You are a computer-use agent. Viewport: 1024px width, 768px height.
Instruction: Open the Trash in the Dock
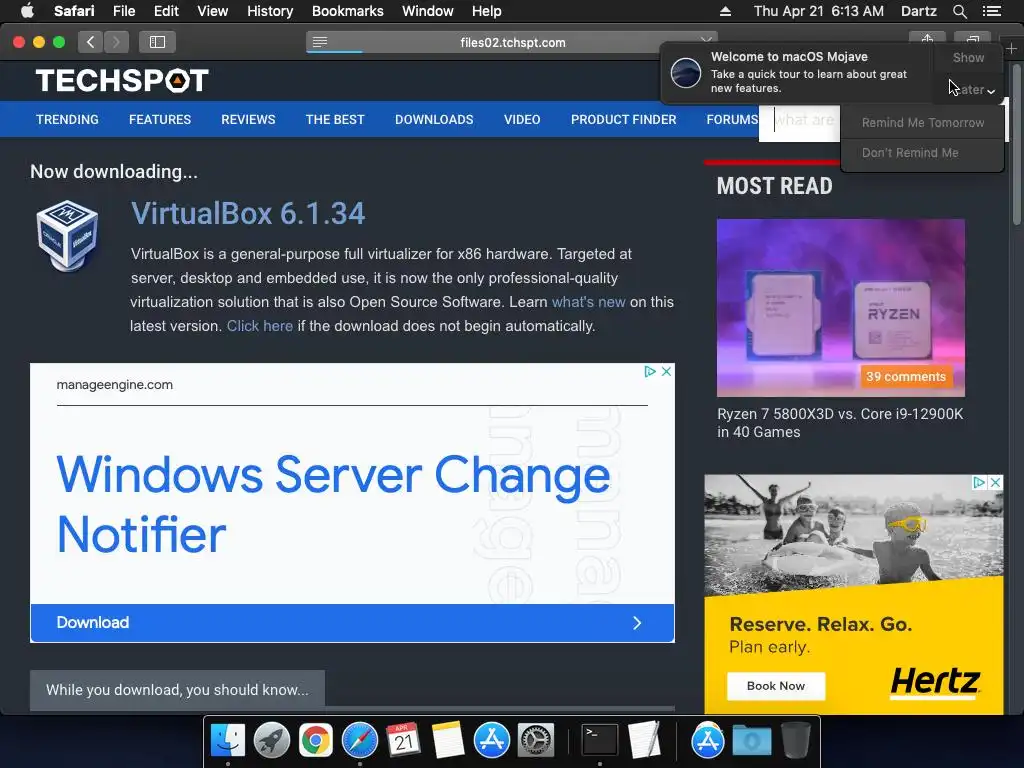(795, 740)
